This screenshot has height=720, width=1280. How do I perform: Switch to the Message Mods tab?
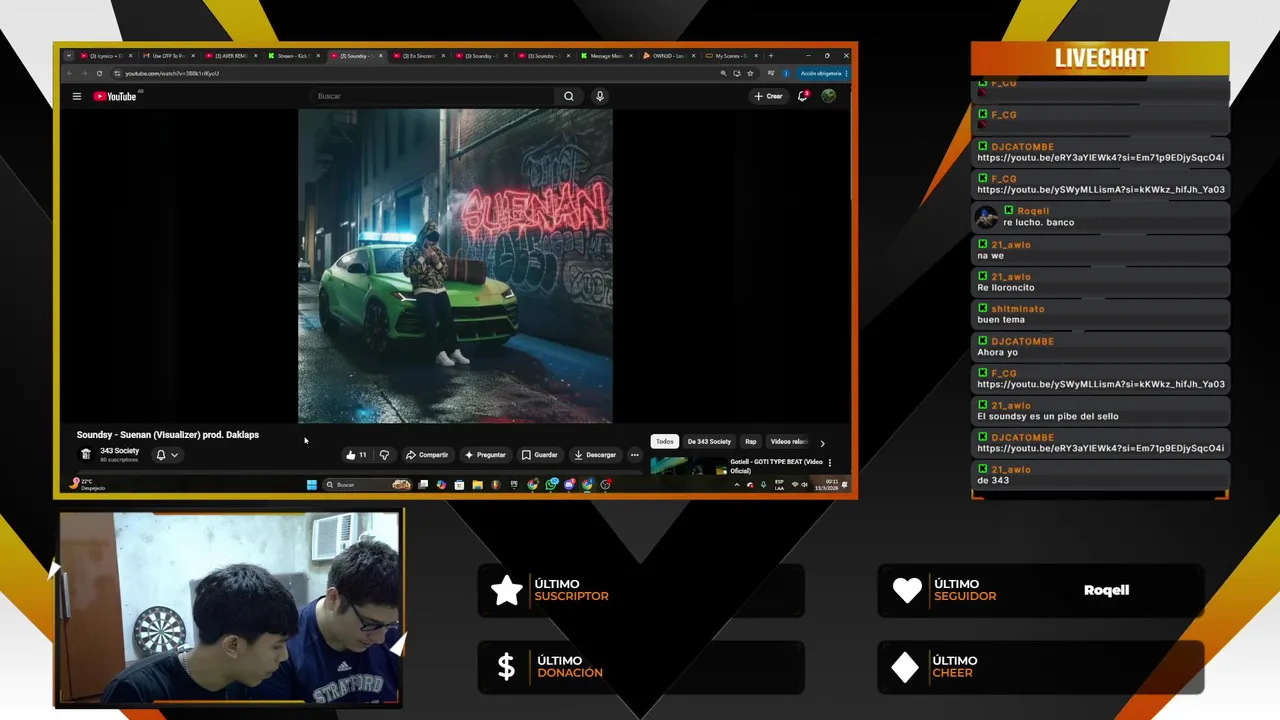tap(606, 56)
